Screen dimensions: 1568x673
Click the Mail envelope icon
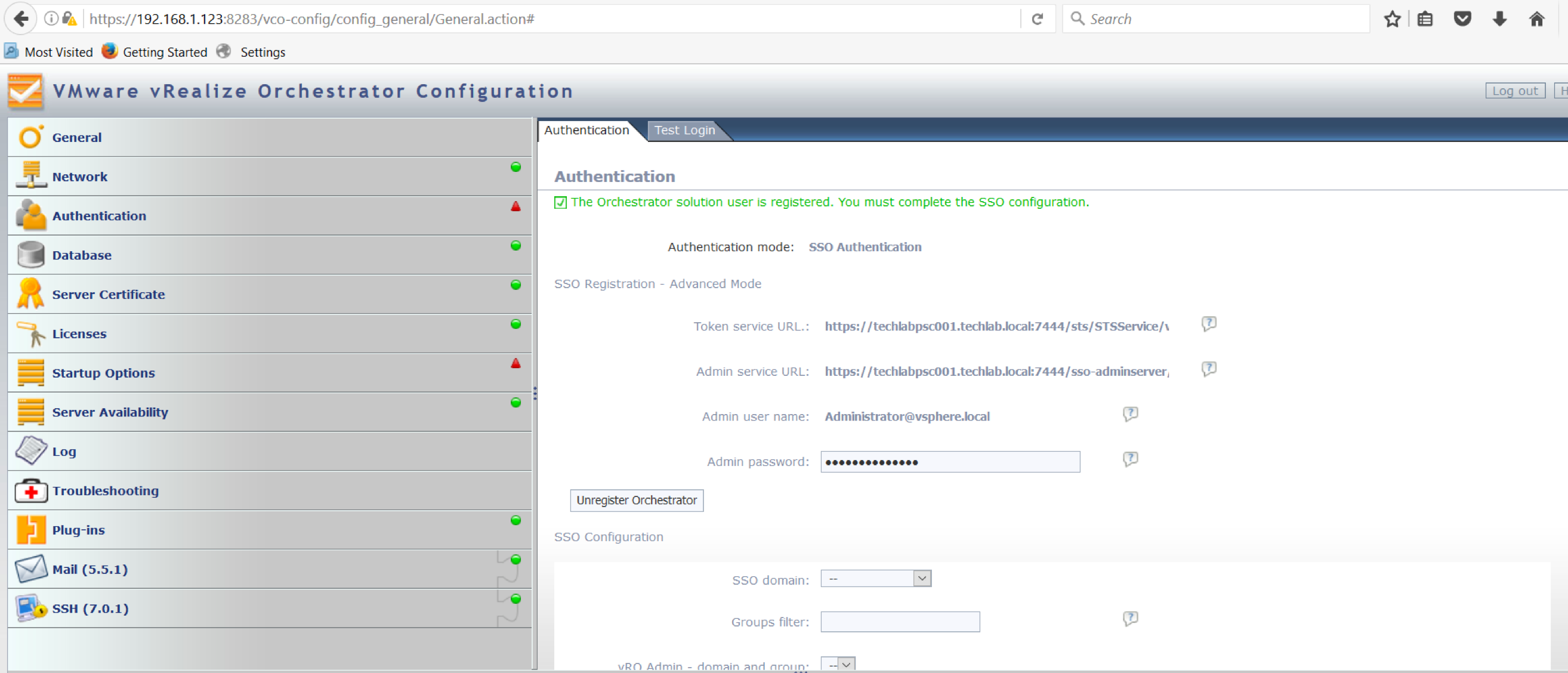click(30, 569)
